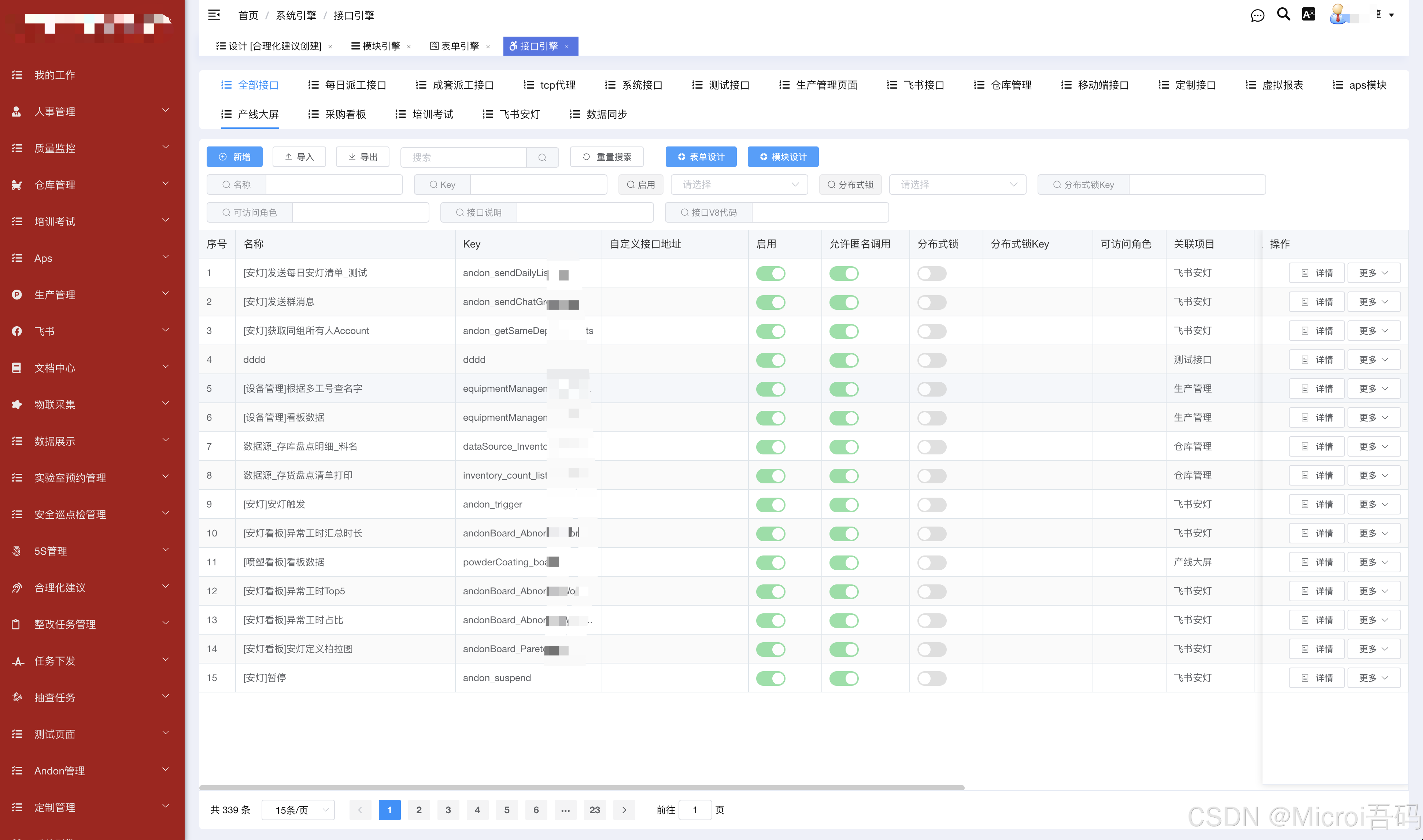Image resolution: width=1423 pixels, height=840 pixels.
Task: Enable 分布式锁 toggle for row 9
Action: point(931,505)
